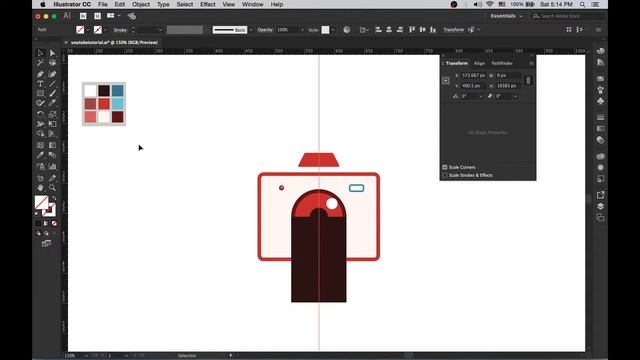Open the Apple menu
Screen dimensions: 640x360
click(x=42, y=4)
